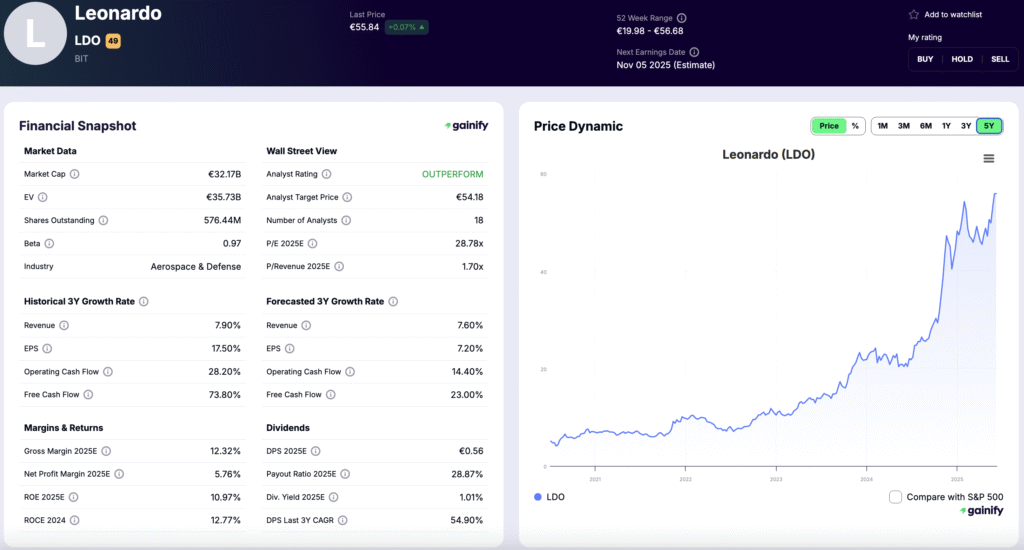Enable Compare with S&P 500 checkbox
1024x550 pixels.
pyautogui.click(x=895, y=497)
